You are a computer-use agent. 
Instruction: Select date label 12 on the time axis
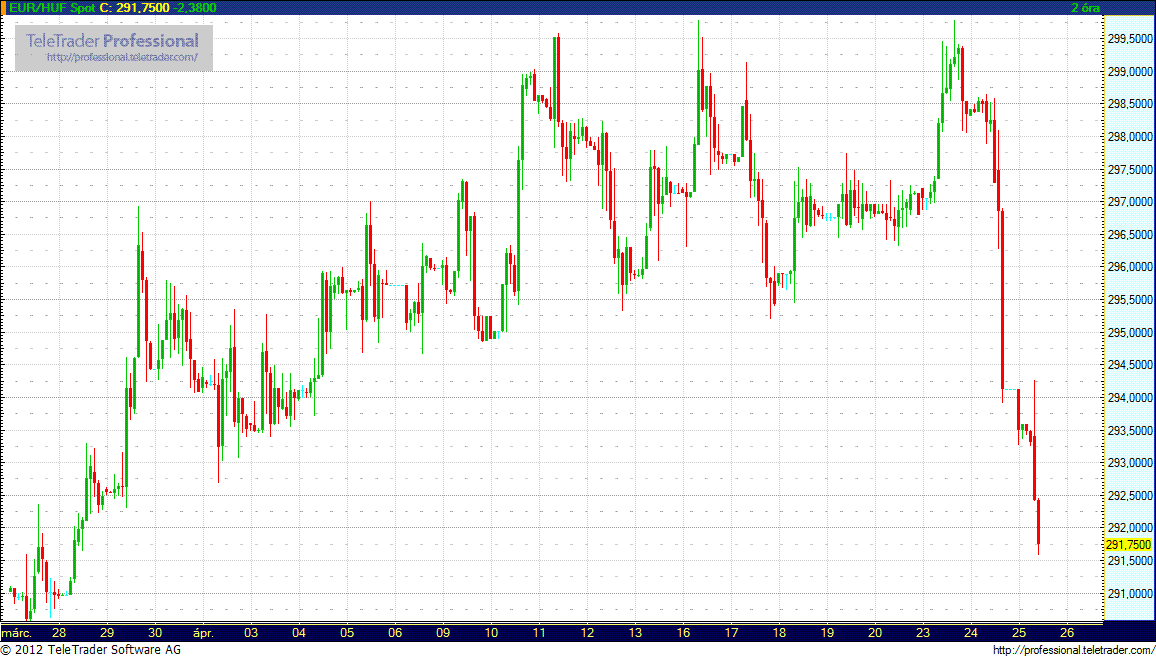coord(588,633)
